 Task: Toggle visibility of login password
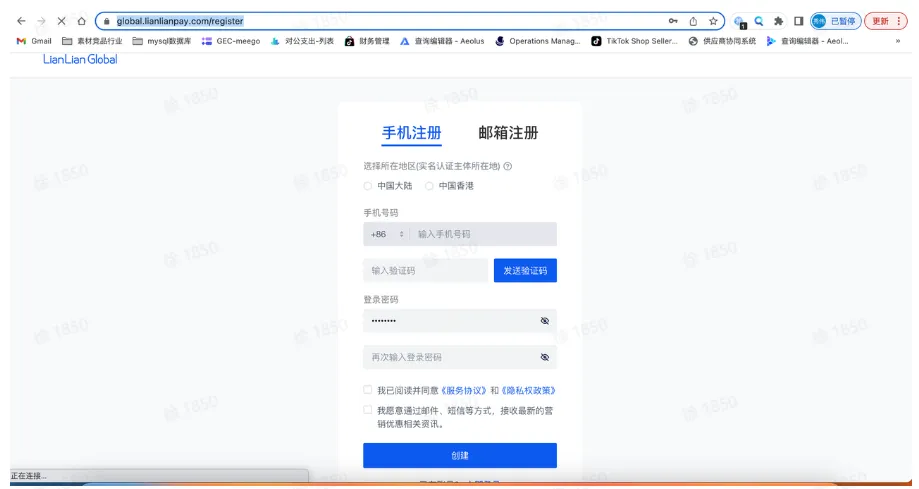pyautogui.click(x=544, y=321)
